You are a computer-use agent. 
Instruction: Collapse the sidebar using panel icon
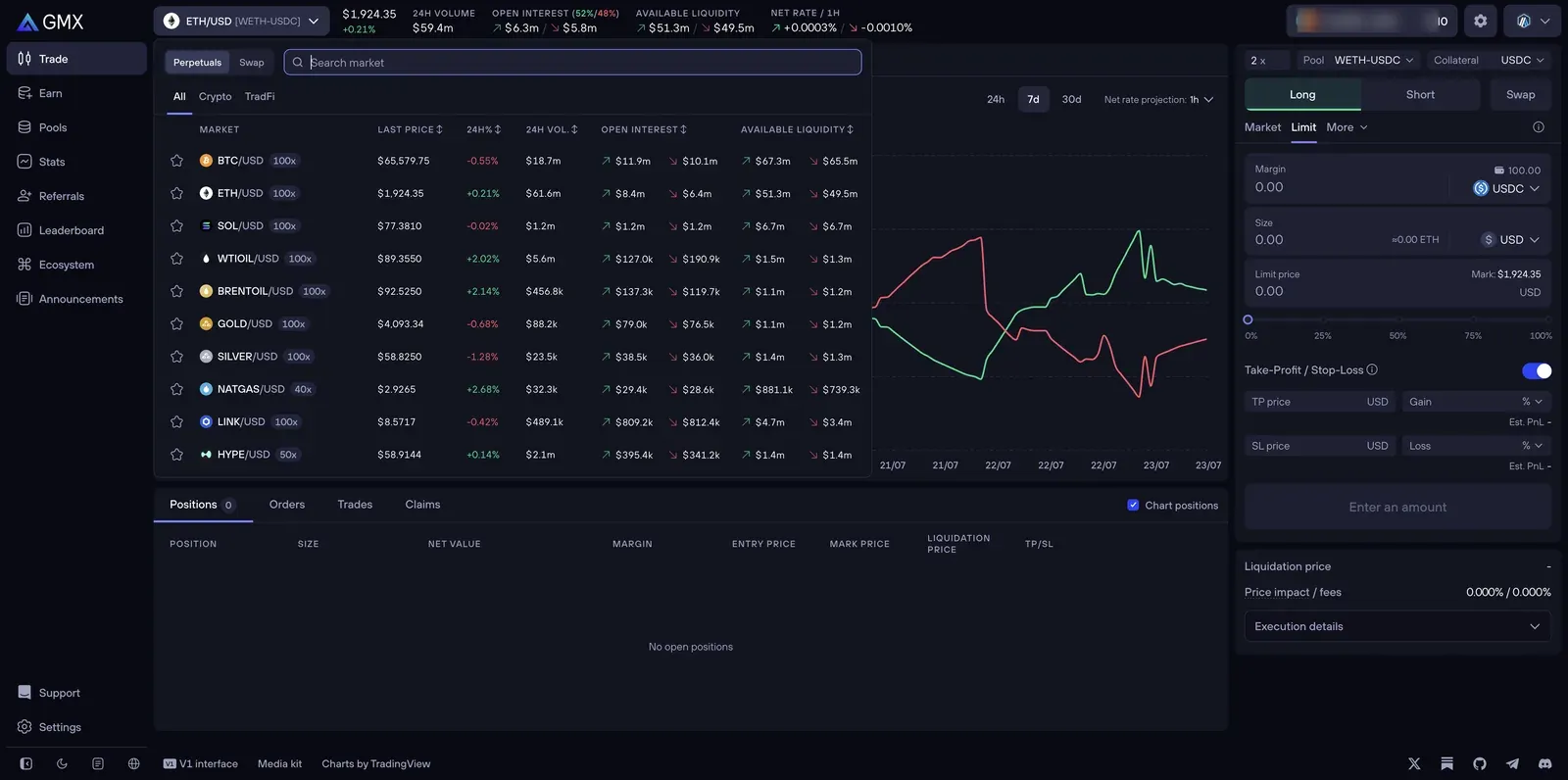coord(26,763)
